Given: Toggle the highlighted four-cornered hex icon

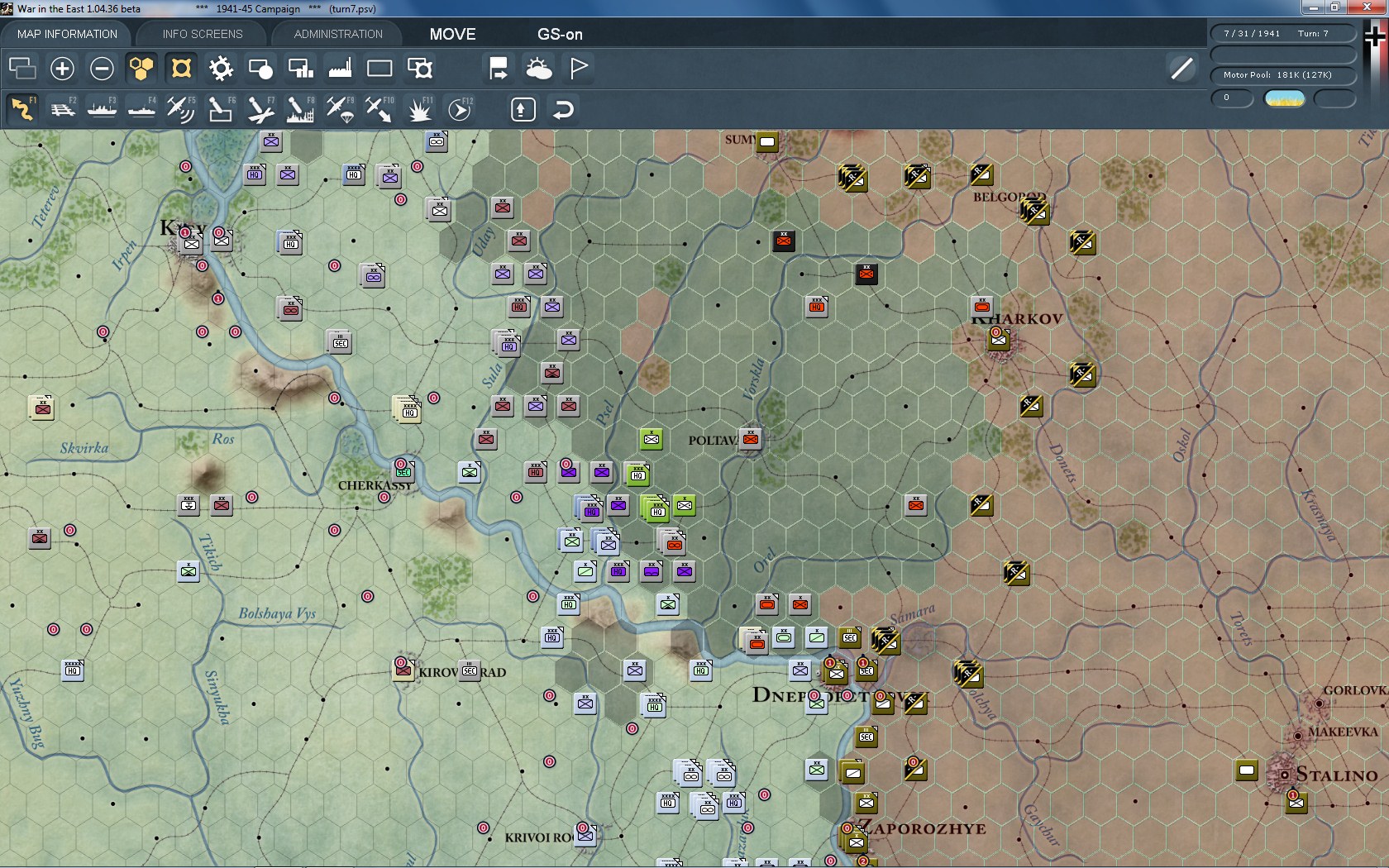Looking at the screenshot, I should pyautogui.click(x=181, y=68).
